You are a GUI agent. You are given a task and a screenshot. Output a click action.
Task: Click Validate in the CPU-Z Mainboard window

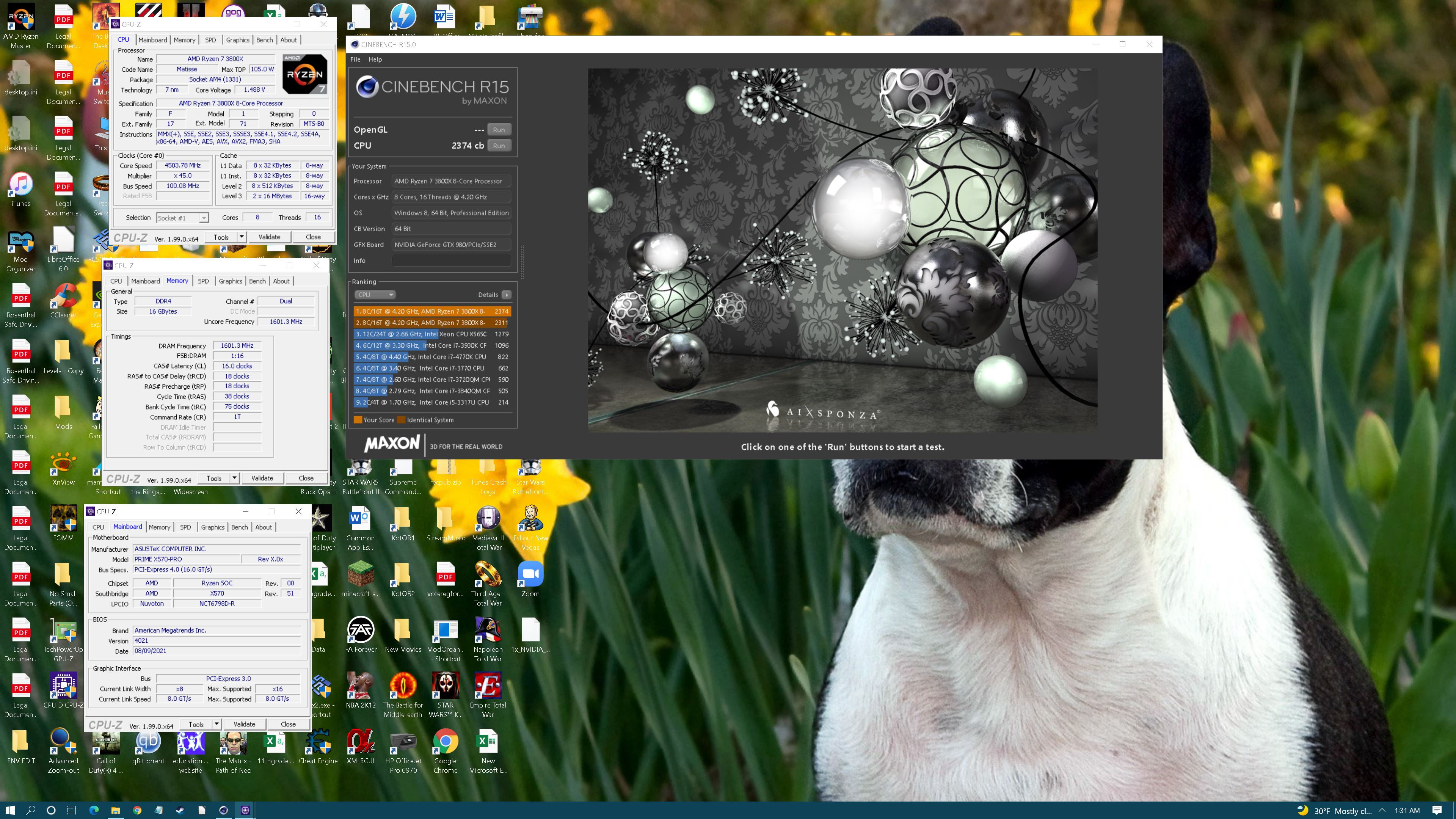point(244,724)
